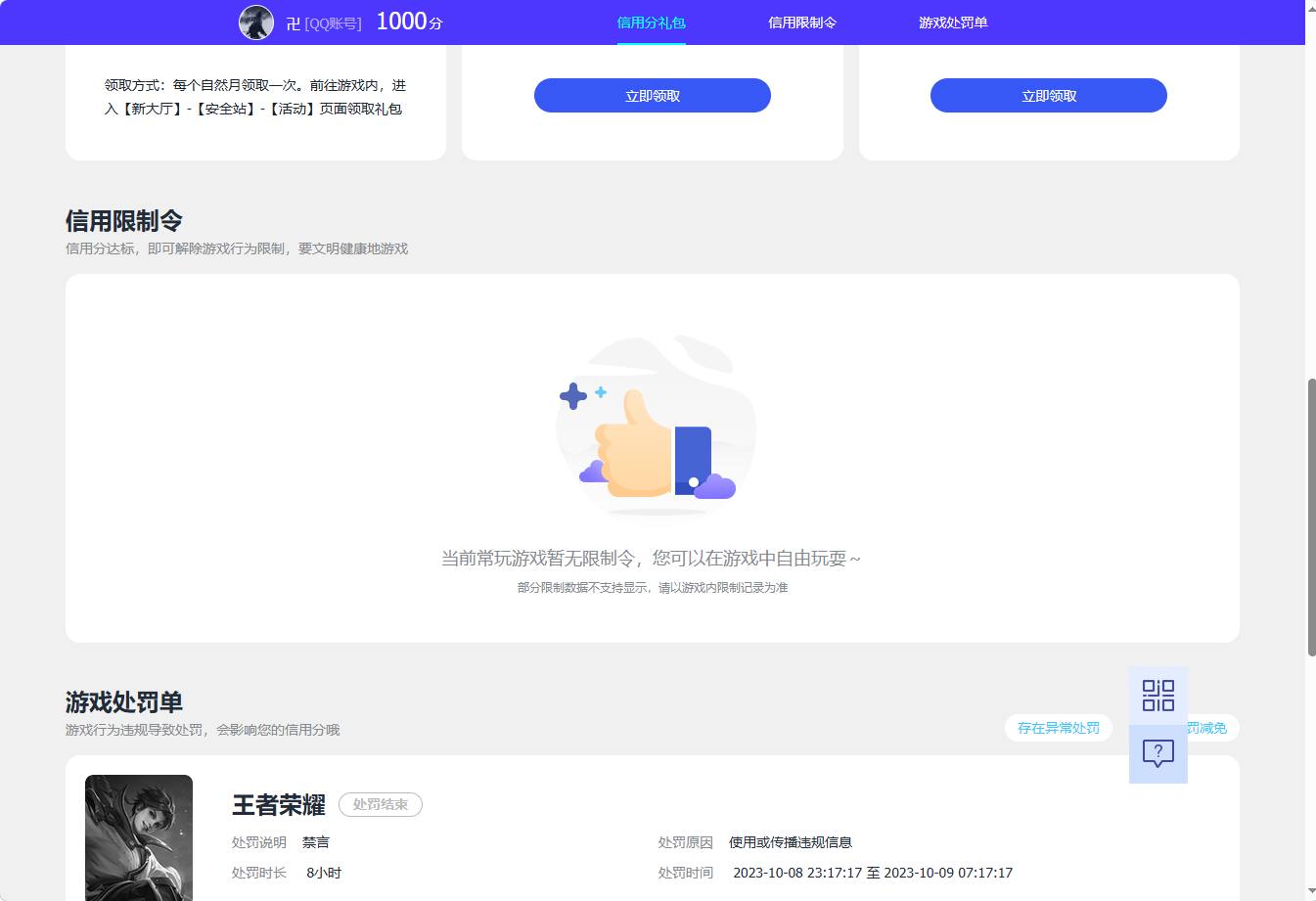
Task: Click the page vertical scrollbar thumb
Action: tap(1311, 517)
